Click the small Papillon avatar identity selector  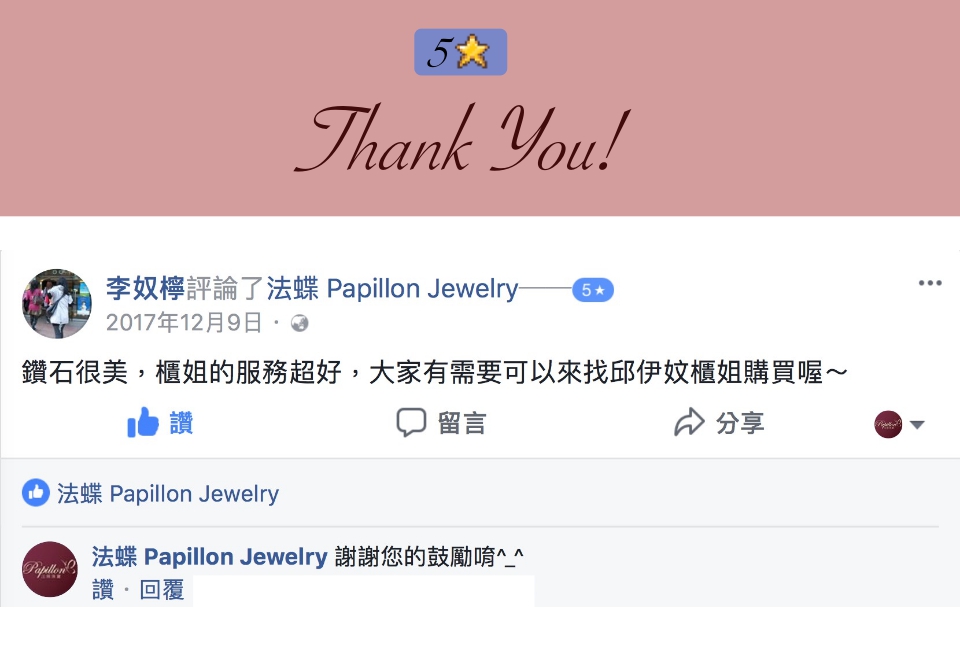point(888,424)
